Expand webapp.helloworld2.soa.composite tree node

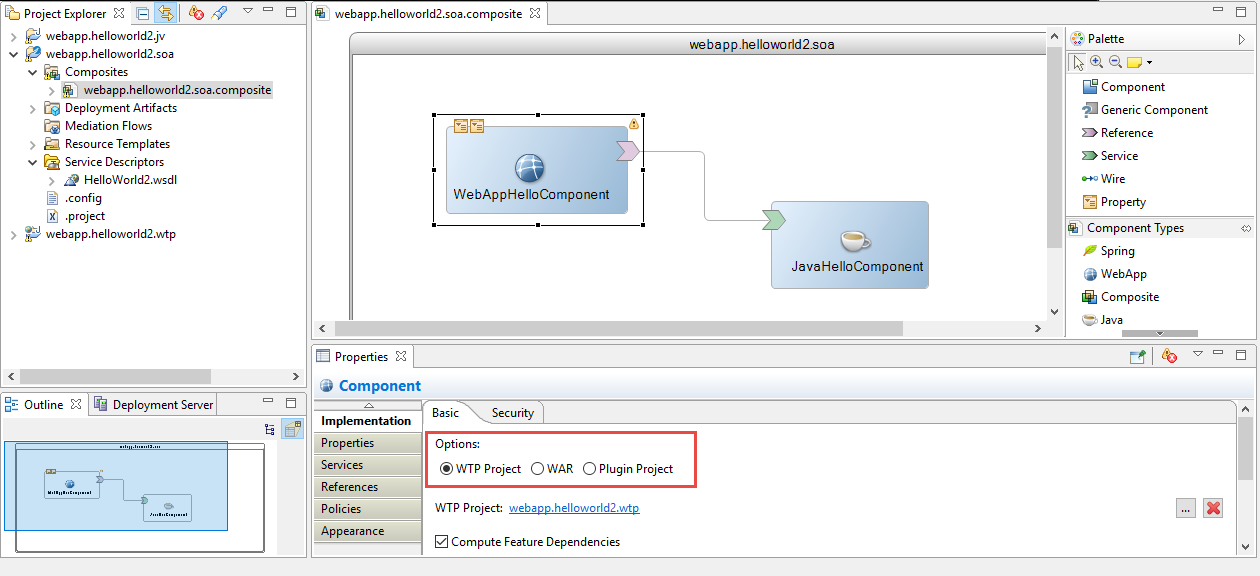click(51, 90)
